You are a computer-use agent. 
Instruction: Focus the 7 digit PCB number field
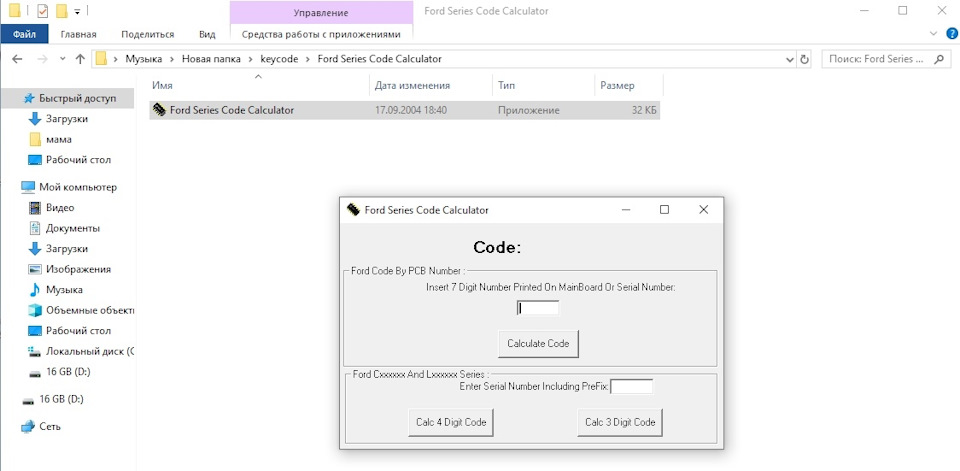[538, 308]
